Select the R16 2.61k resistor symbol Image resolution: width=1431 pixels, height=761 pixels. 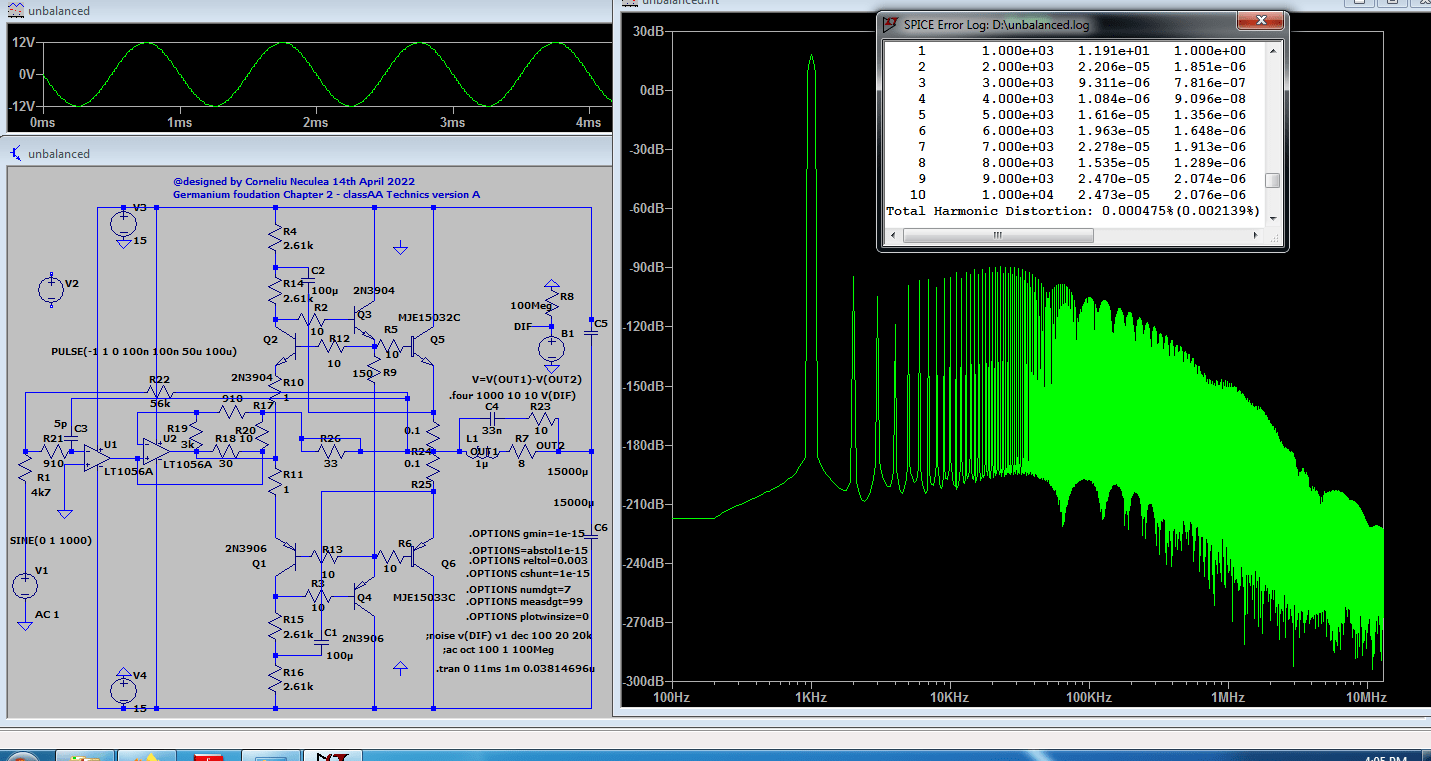point(274,678)
